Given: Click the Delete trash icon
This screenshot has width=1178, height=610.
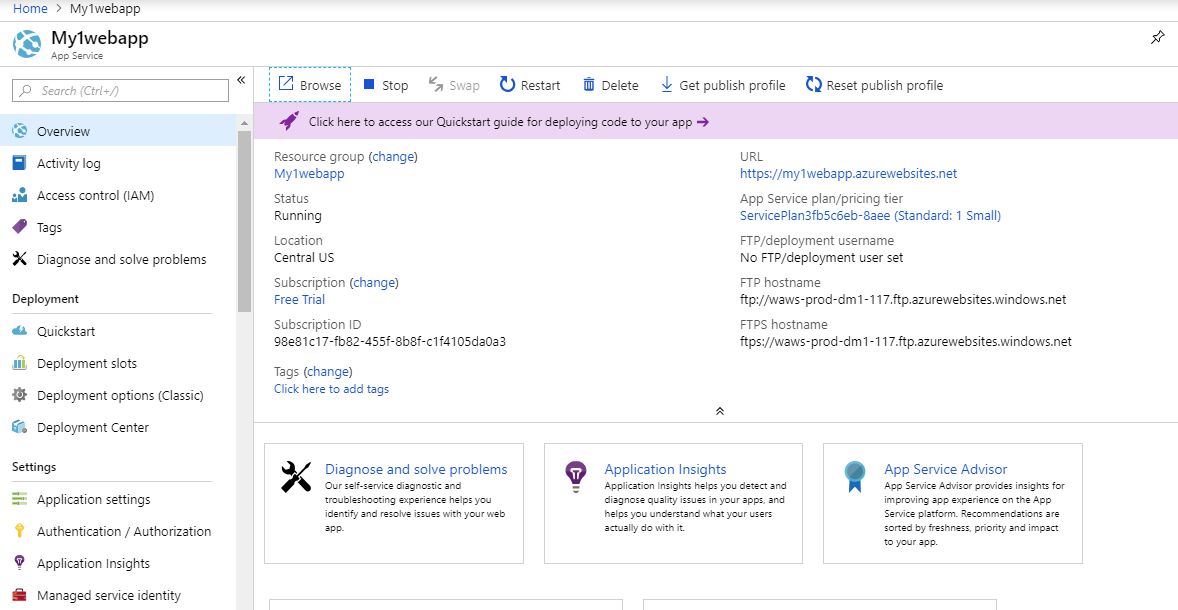Looking at the screenshot, I should point(589,85).
